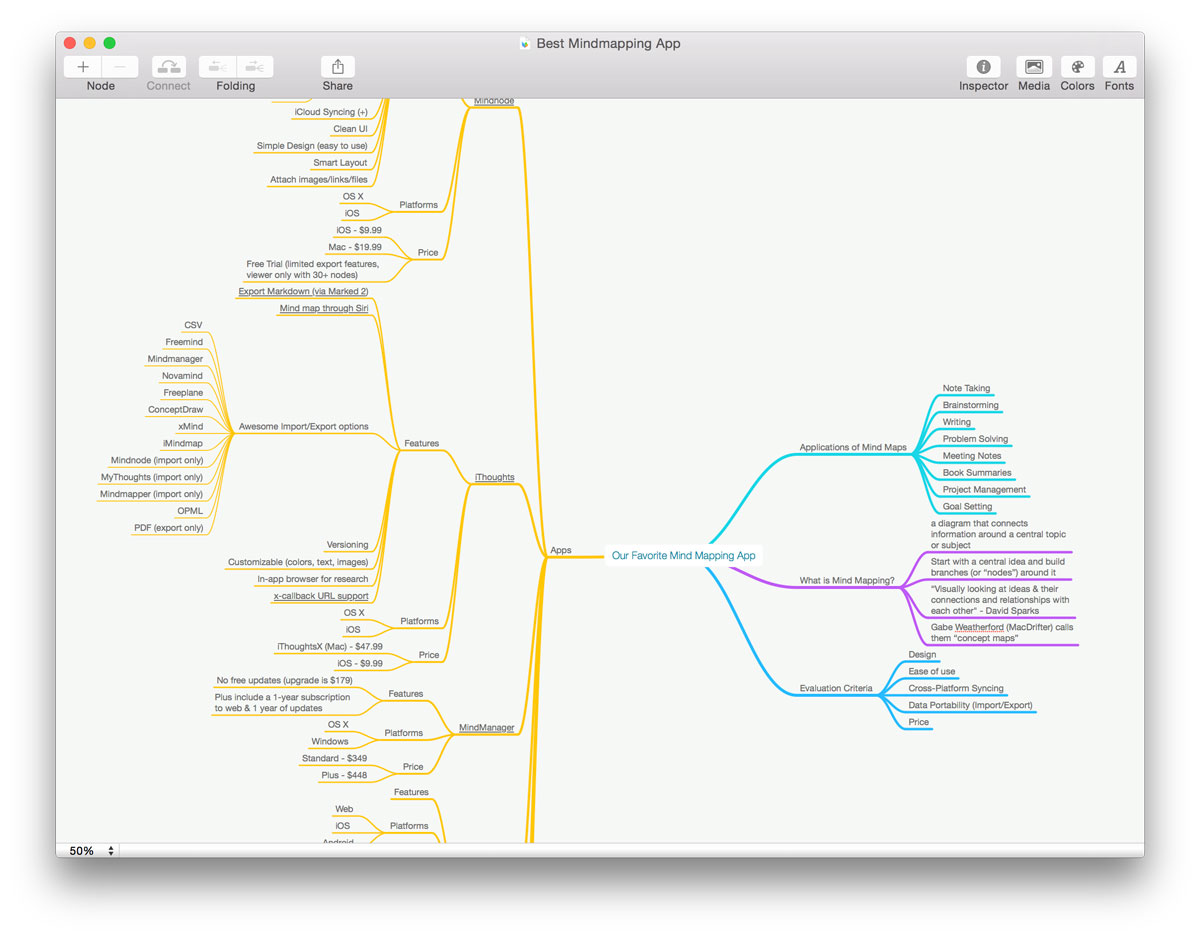The height and width of the screenshot is (937, 1200).
Task: Select the Versioning node
Action: click(347, 545)
